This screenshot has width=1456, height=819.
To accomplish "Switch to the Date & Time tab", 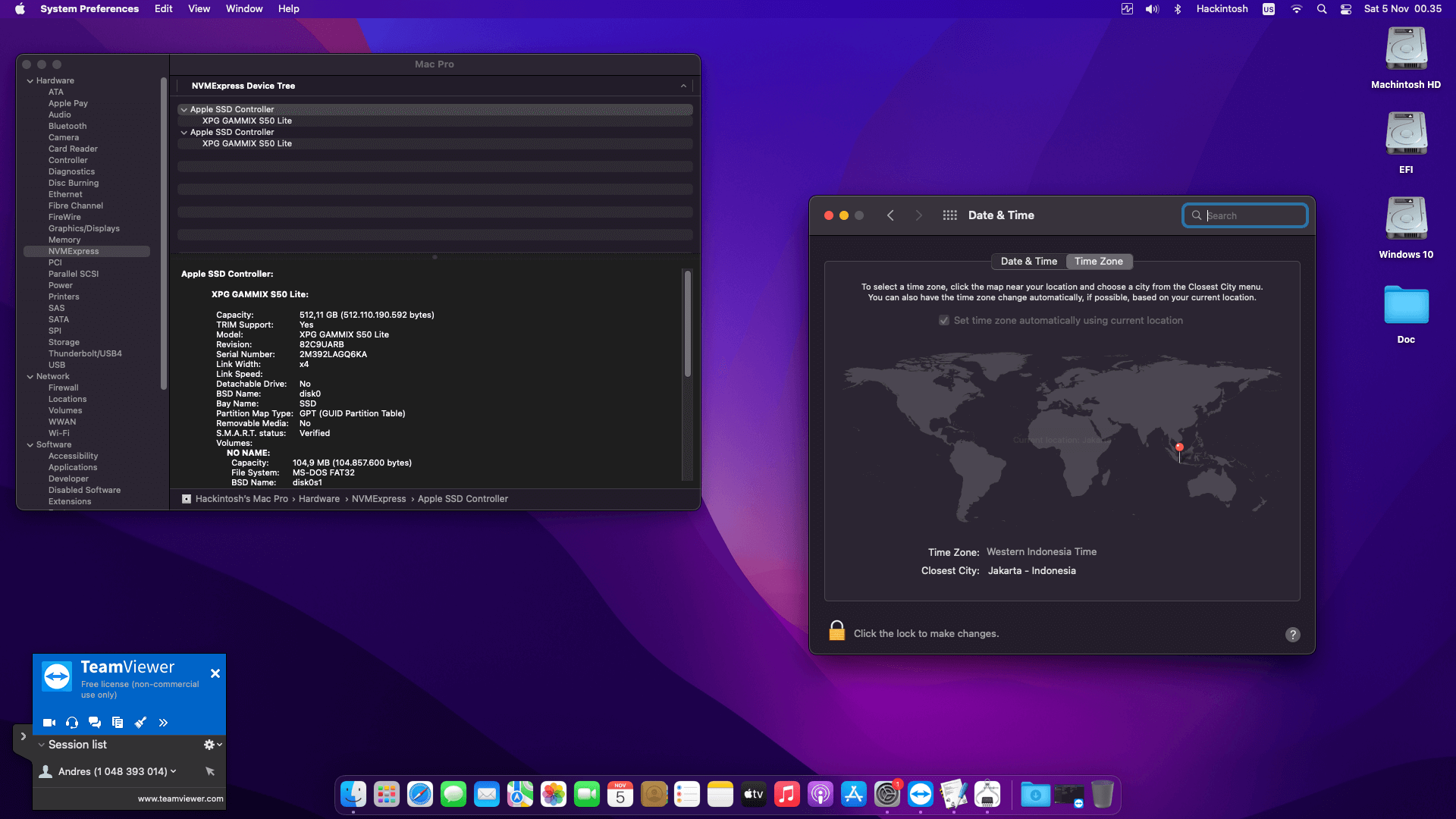I will [1029, 262].
